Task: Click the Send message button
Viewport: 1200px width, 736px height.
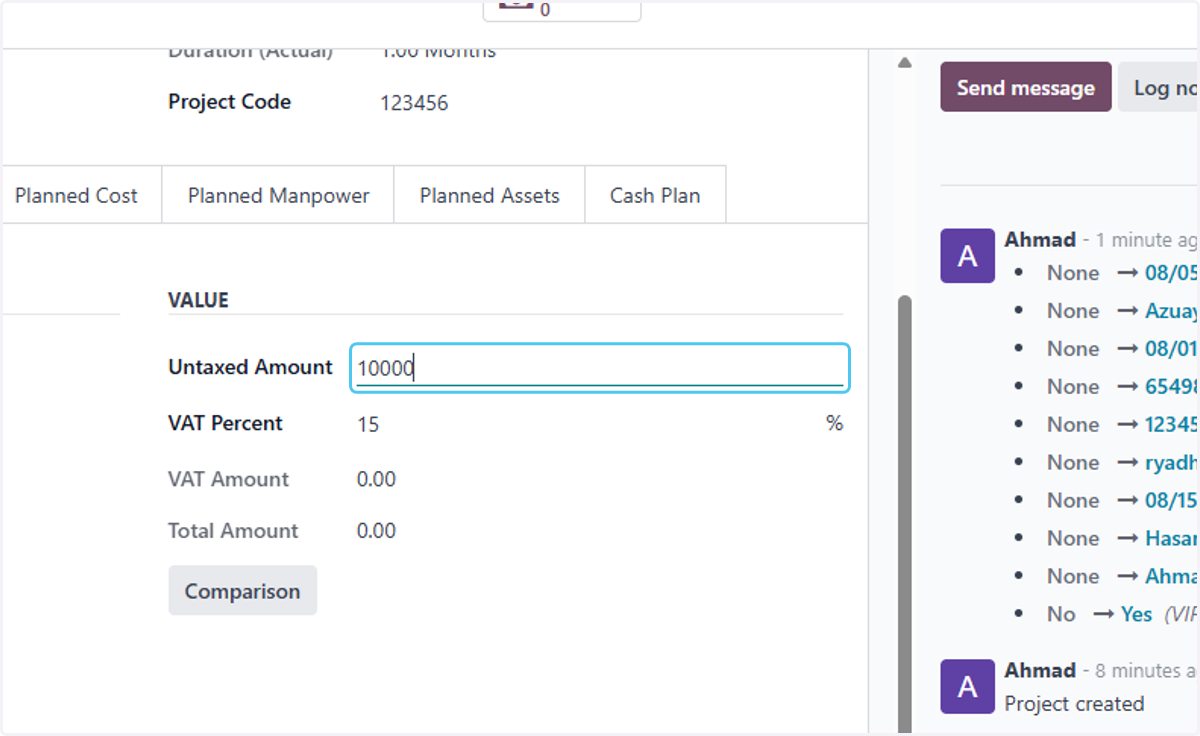Action: pos(1025,87)
